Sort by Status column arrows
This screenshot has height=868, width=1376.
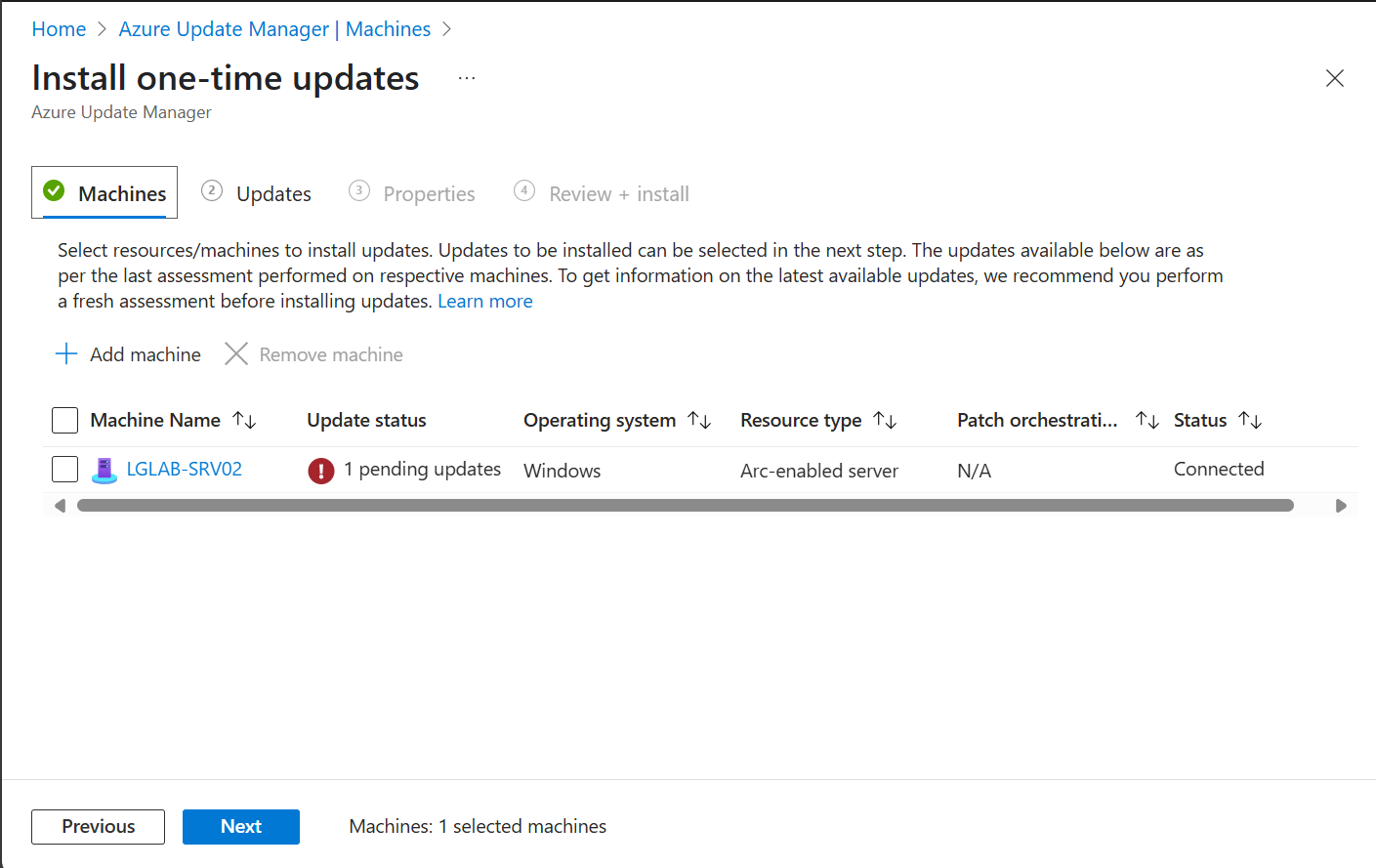(x=1250, y=420)
